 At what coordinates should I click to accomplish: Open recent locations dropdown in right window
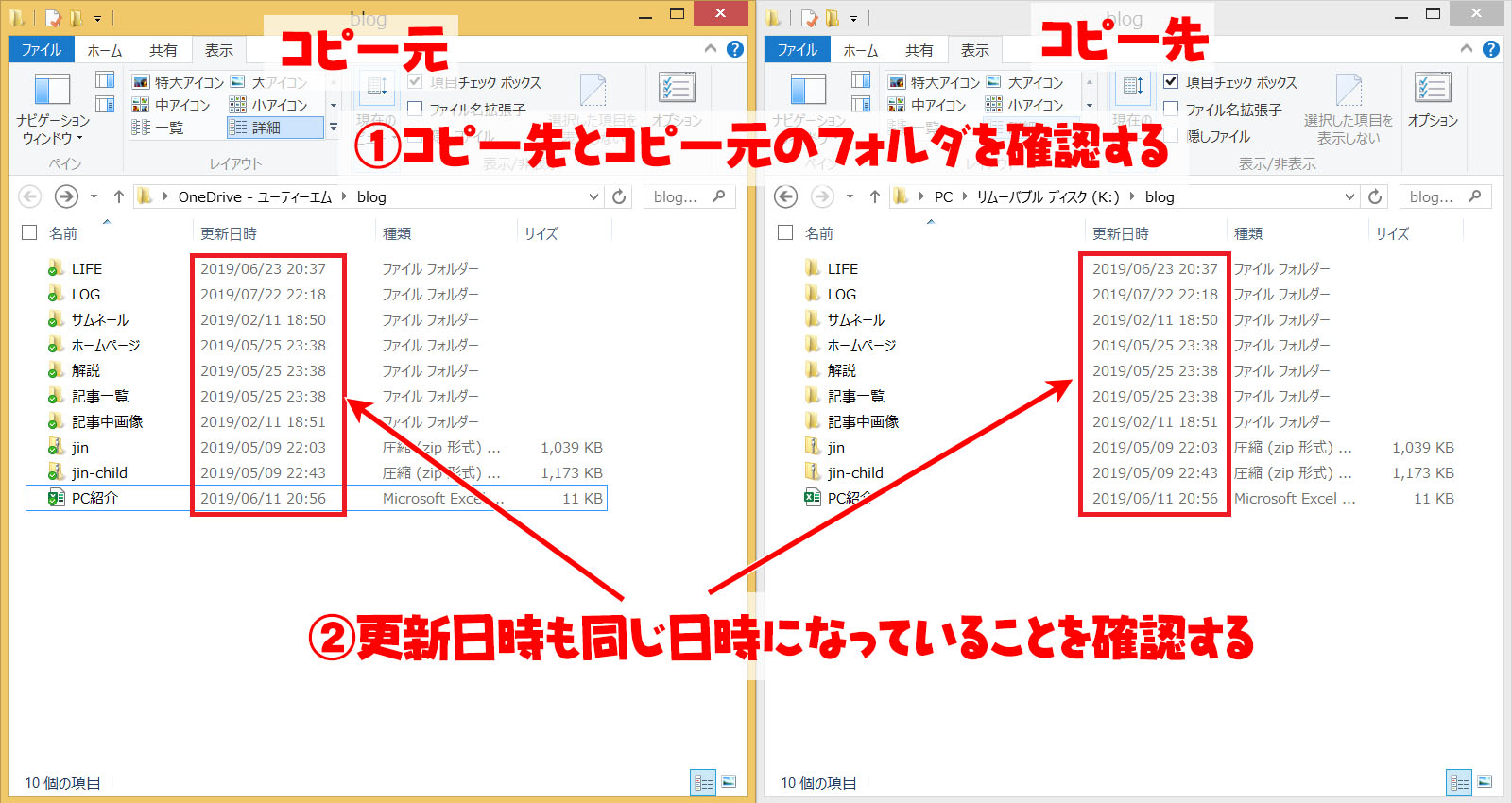(x=850, y=196)
